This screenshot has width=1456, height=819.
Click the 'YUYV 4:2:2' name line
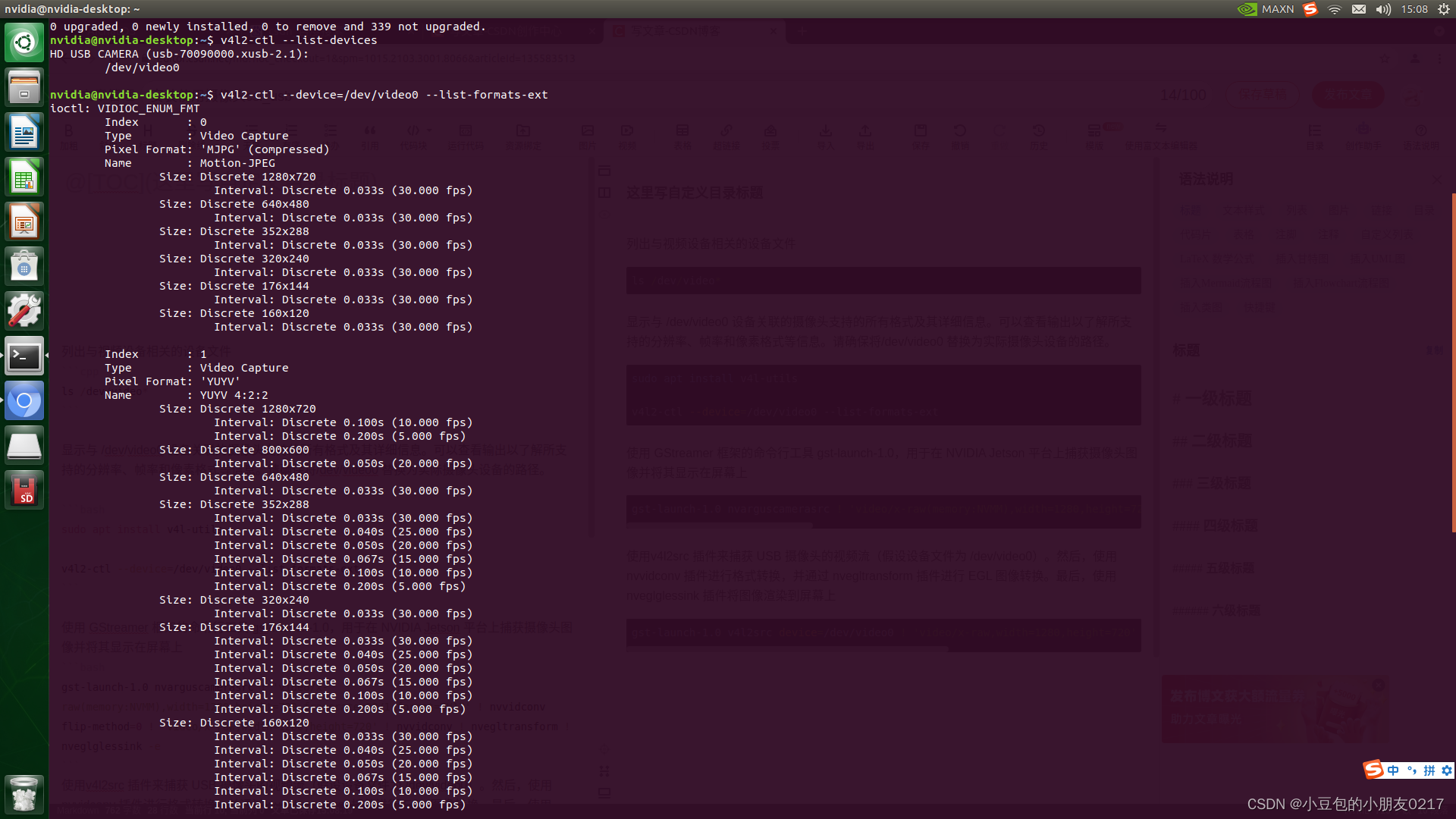coord(187,395)
